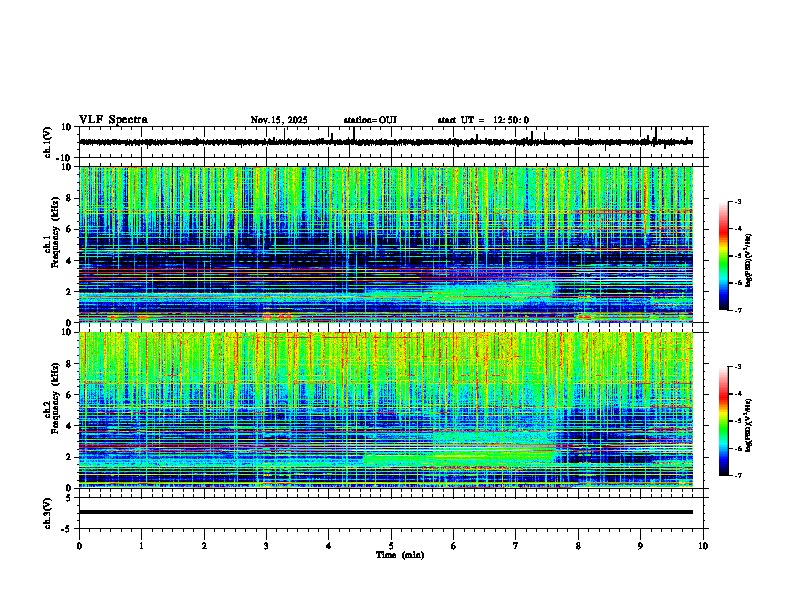This screenshot has width=792, height=612.
Task: Click the ch.3(V) flat black trace
Action: [386, 512]
